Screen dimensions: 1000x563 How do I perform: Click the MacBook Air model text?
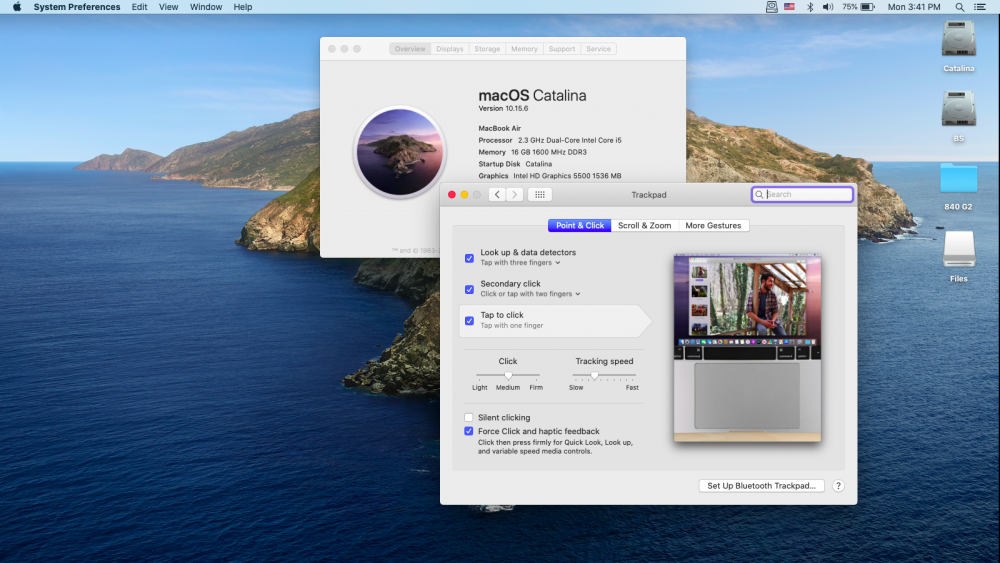[x=499, y=128]
